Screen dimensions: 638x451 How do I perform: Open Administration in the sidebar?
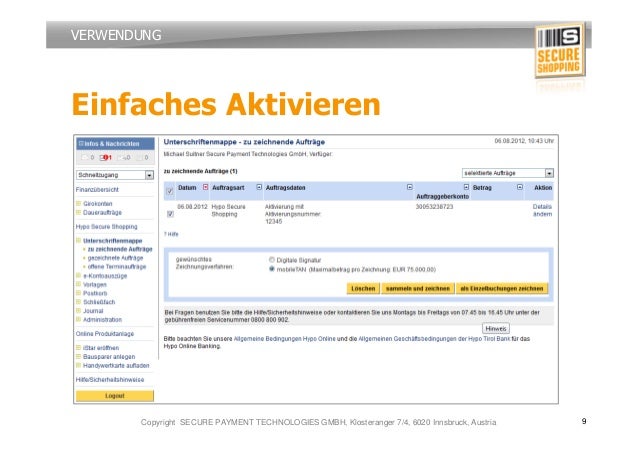point(103,320)
